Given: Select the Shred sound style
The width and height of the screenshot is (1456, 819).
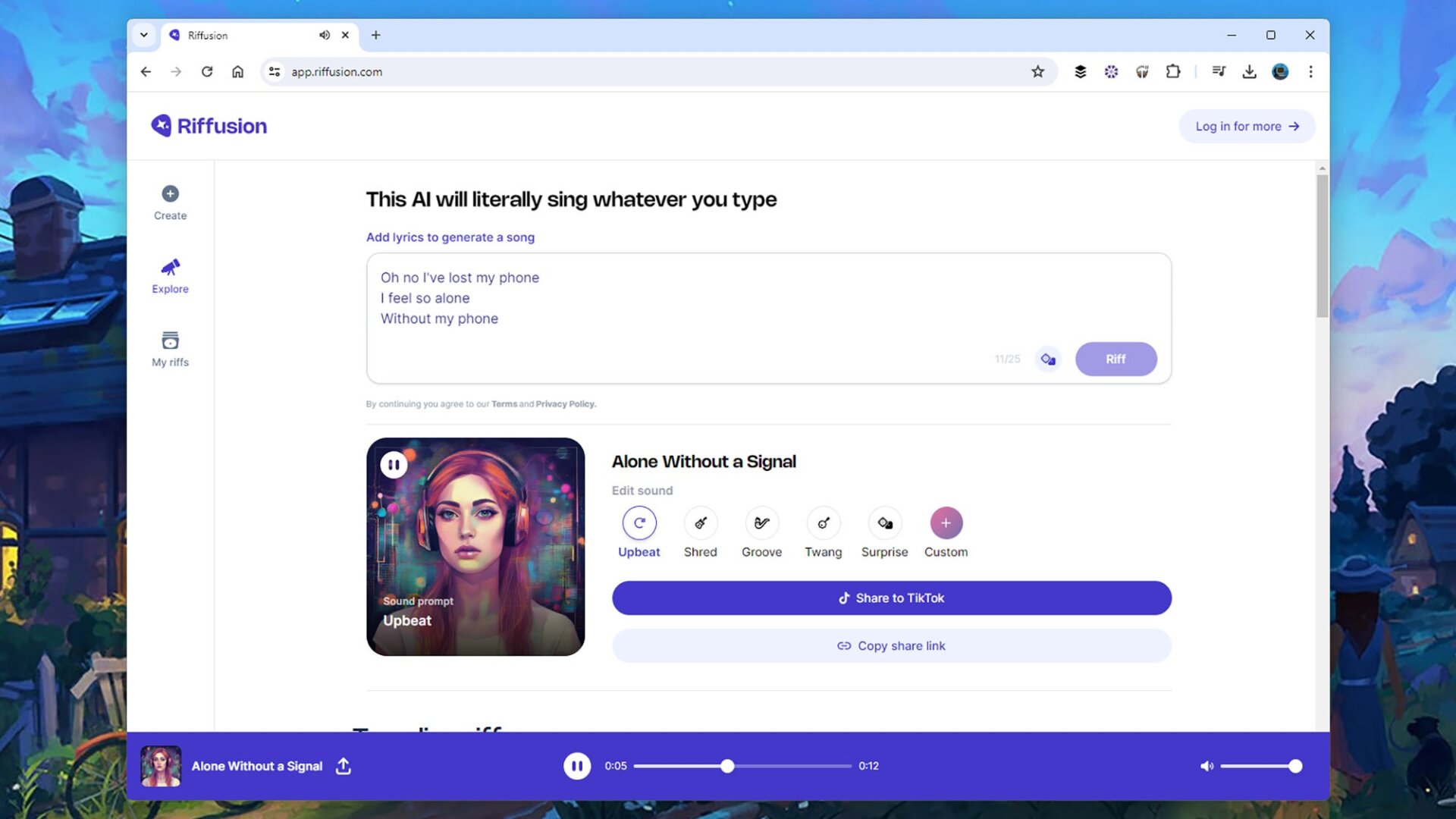Looking at the screenshot, I should pyautogui.click(x=700, y=522).
